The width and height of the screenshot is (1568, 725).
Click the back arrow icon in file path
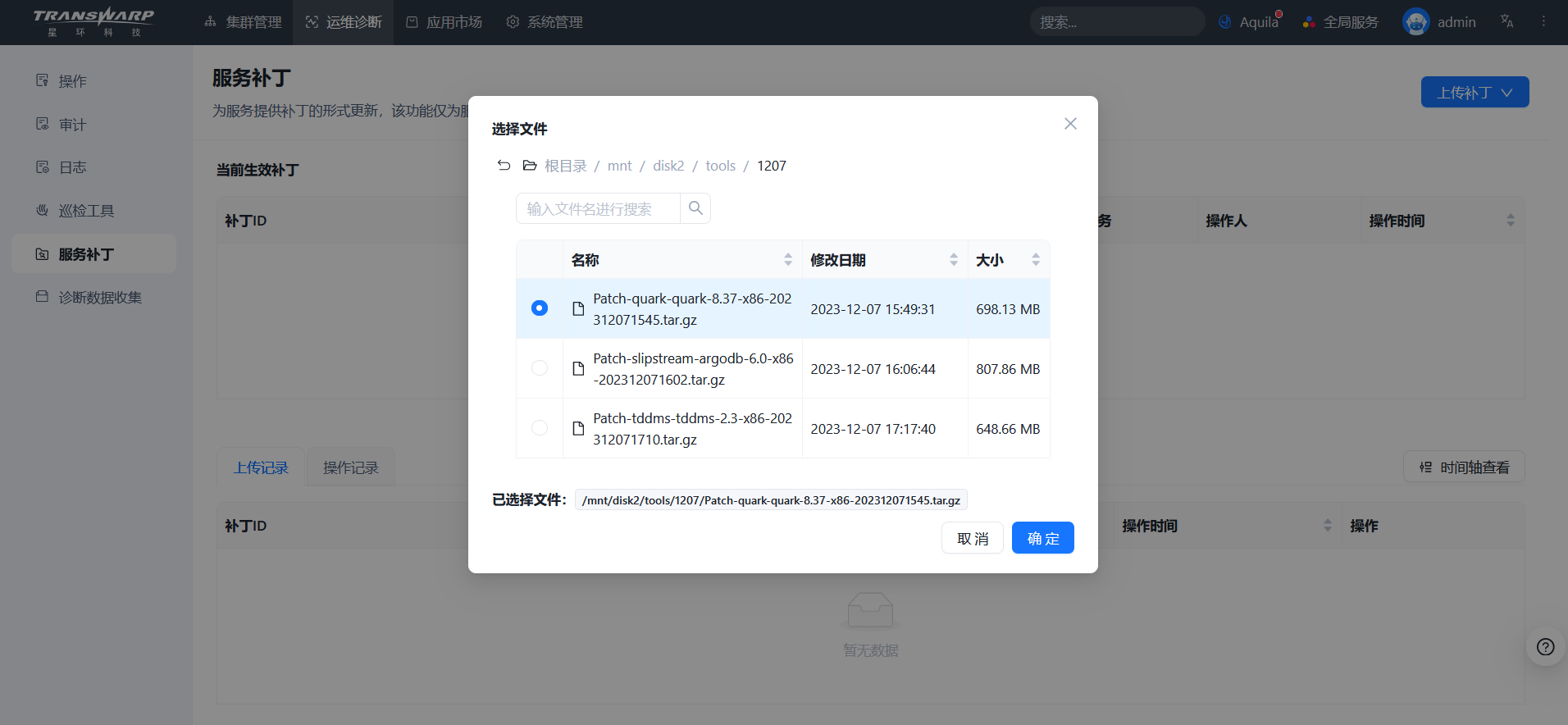click(504, 166)
